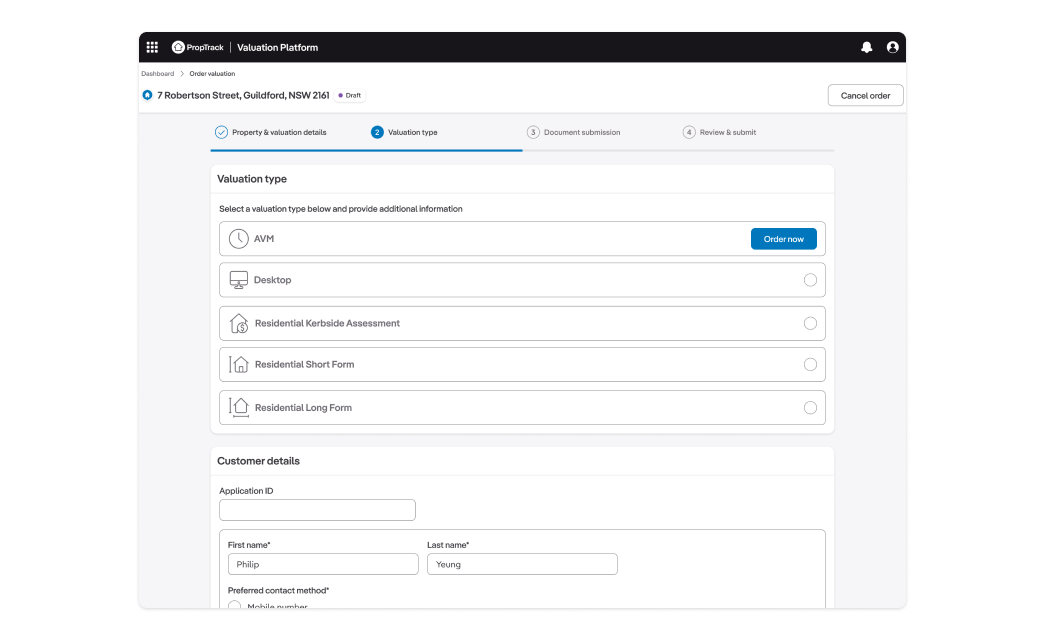Select Residential Kerbside Assessment radio button

tap(810, 323)
